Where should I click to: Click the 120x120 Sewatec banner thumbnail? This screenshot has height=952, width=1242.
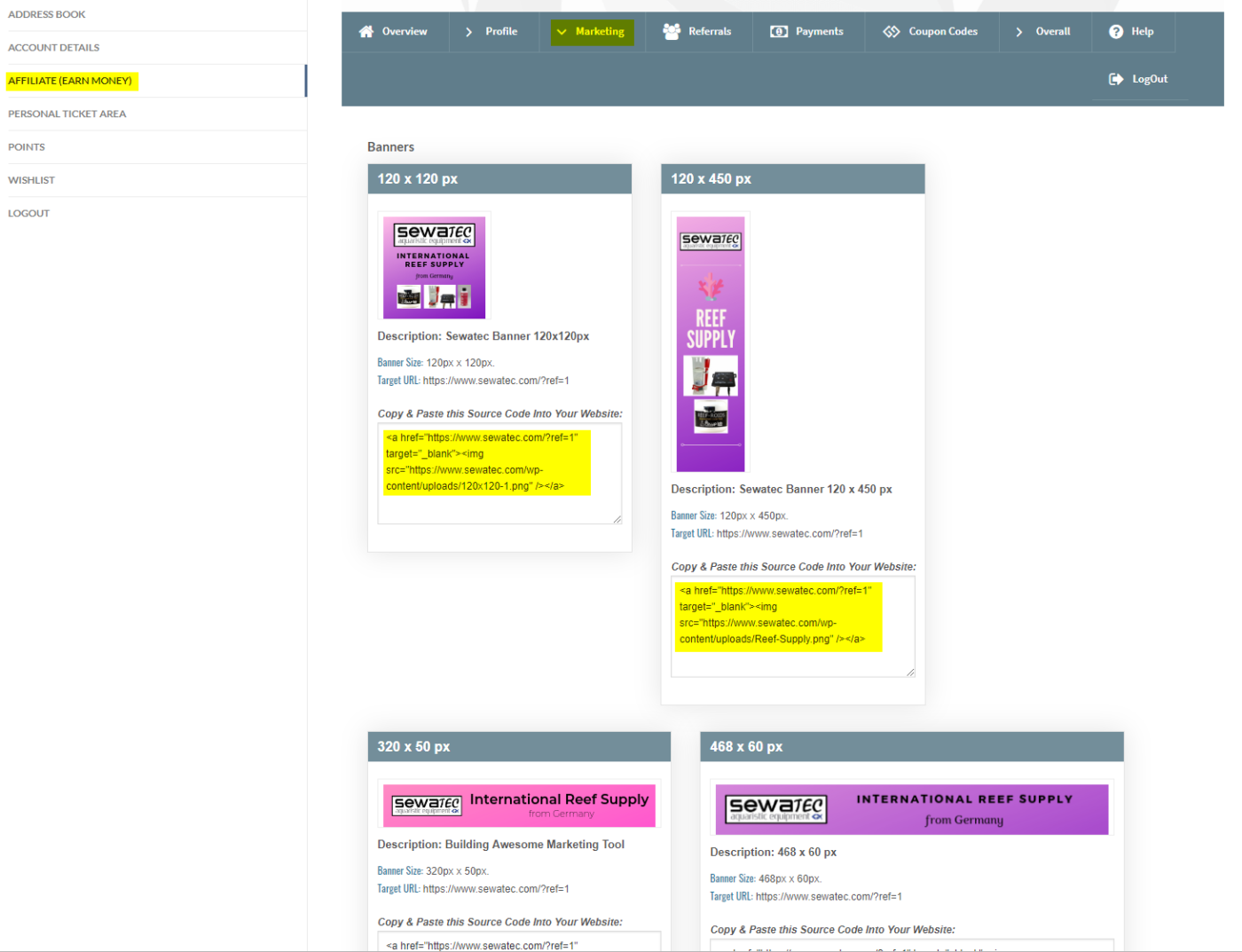pos(434,267)
